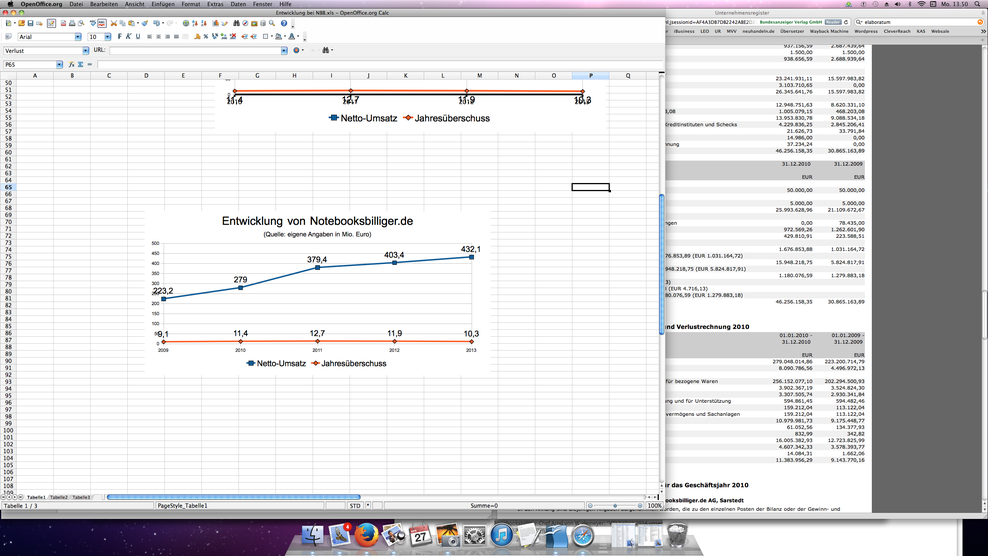Insert chart using the Chart icon
This screenshot has width=988, height=556.
(x=215, y=23)
